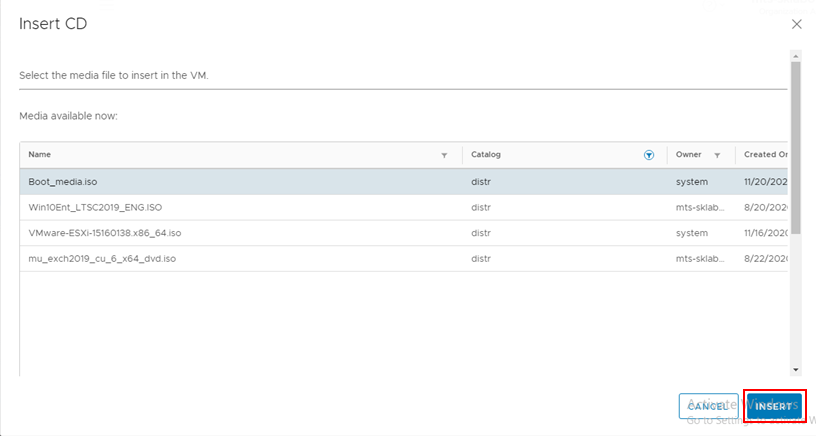Click the scrollbar down arrow

[795, 369]
